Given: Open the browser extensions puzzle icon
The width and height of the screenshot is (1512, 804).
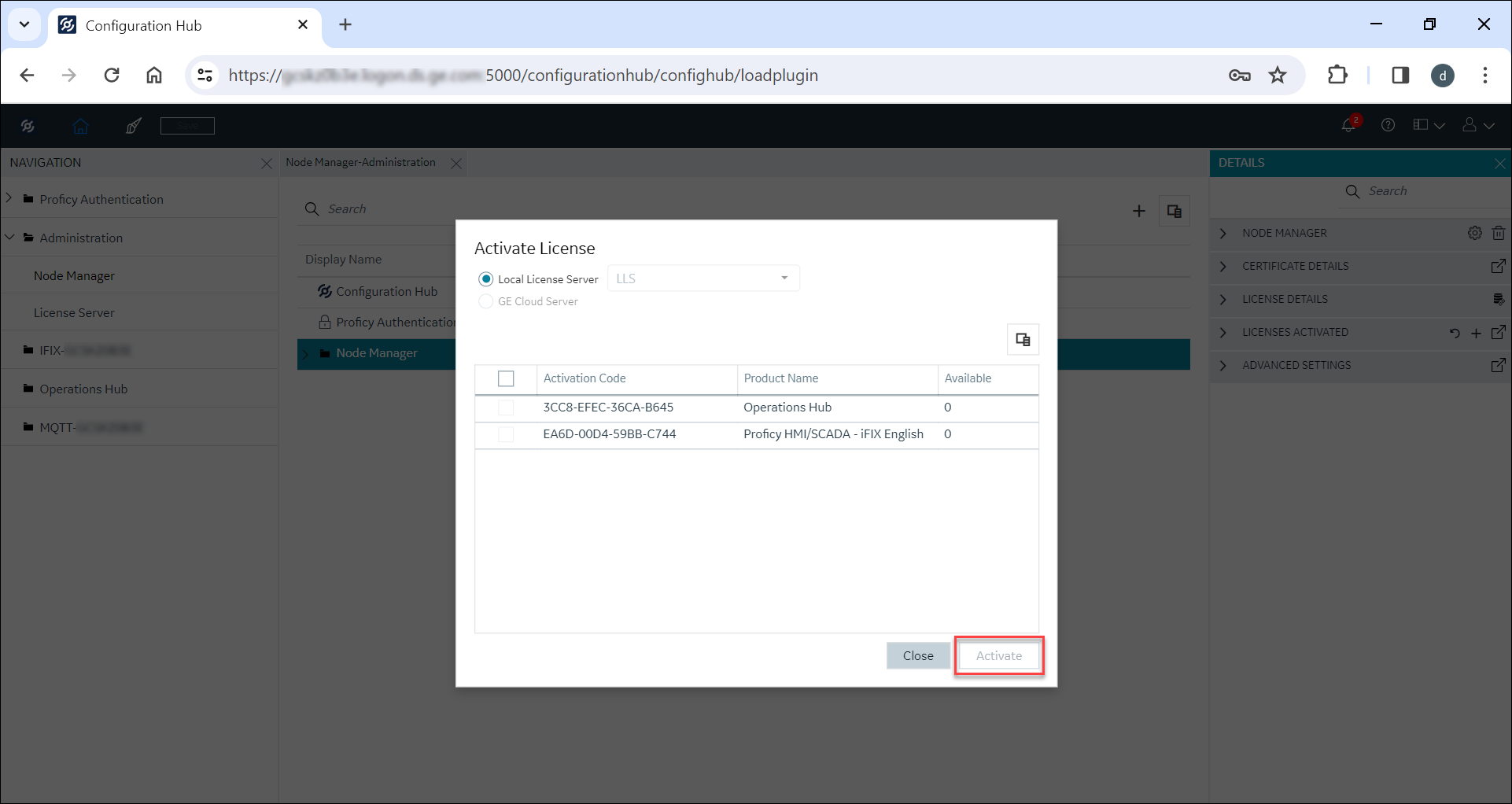Looking at the screenshot, I should (1337, 75).
